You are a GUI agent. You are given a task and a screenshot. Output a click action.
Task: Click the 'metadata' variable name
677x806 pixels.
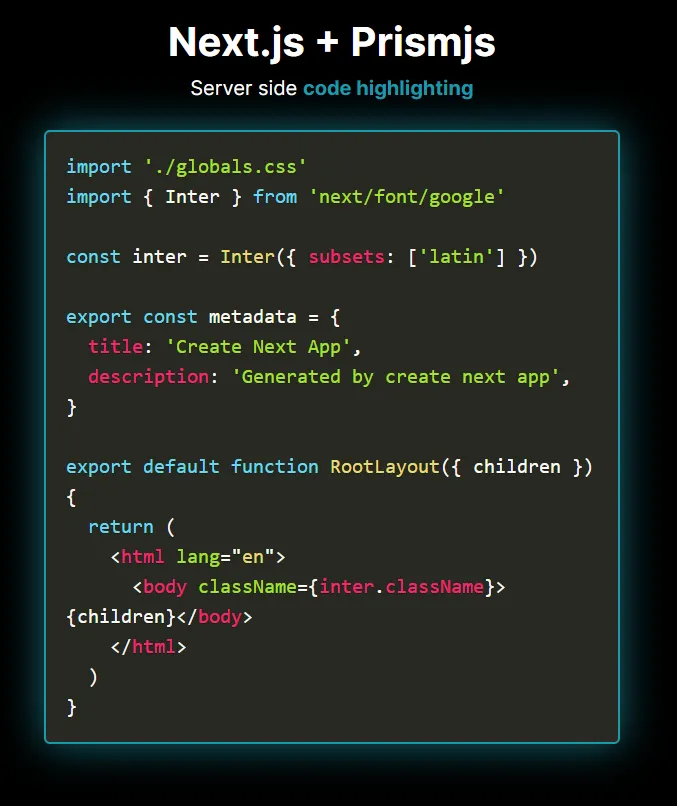252,317
